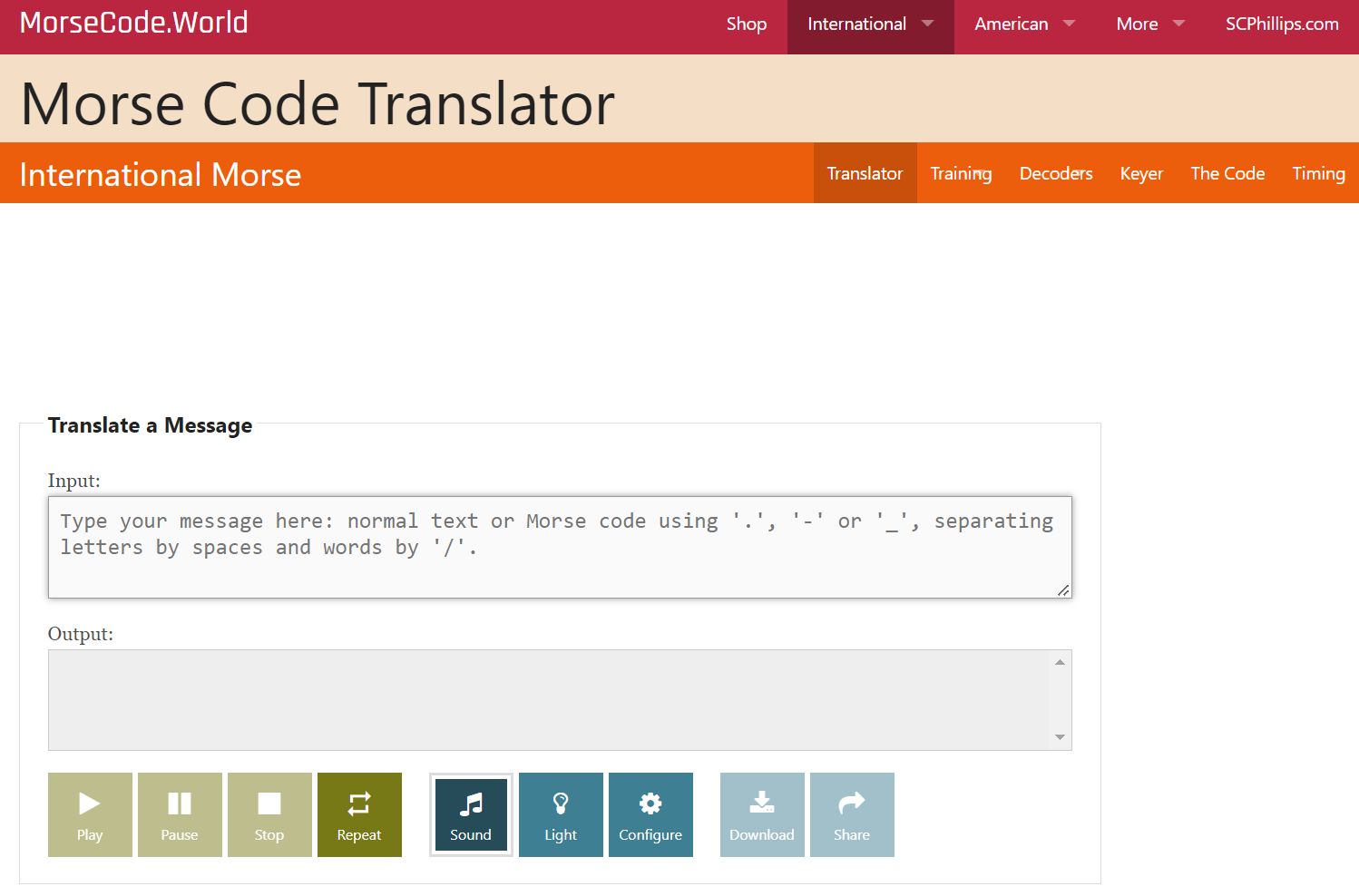Image resolution: width=1359 pixels, height=896 pixels.
Task: Download the Morse code audio
Action: pyautogui.click(x=761, y=814)
